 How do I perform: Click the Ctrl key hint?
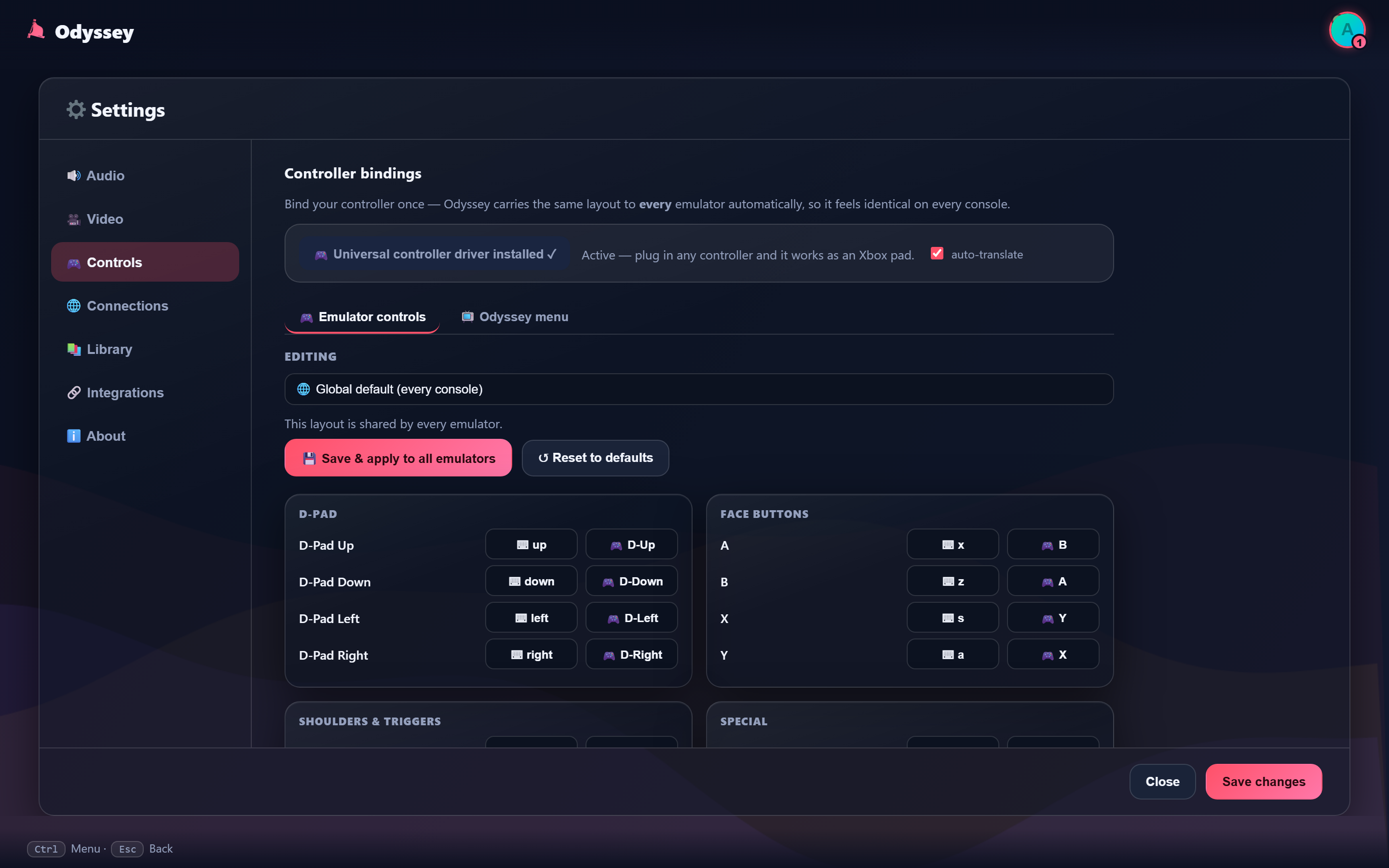click(x=46, y=849)
